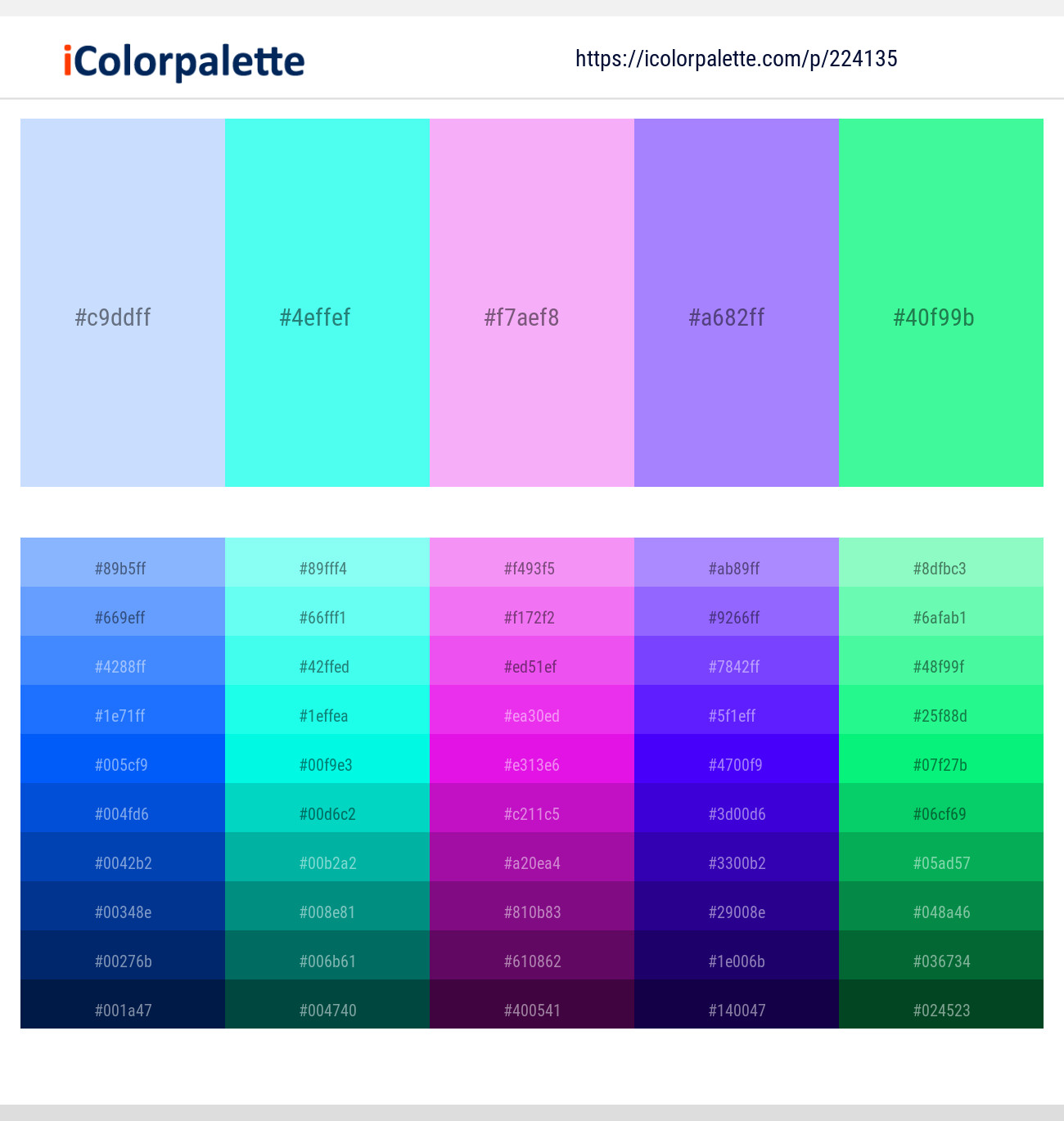Select the #024523 dark green shade
This screenshot has height=1121, width=1064.
coord(940,1011)
